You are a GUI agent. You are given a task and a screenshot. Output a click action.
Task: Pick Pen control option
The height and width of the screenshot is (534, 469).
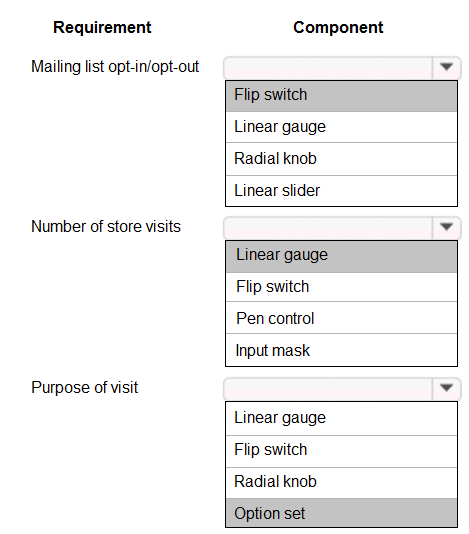(341, 318)
